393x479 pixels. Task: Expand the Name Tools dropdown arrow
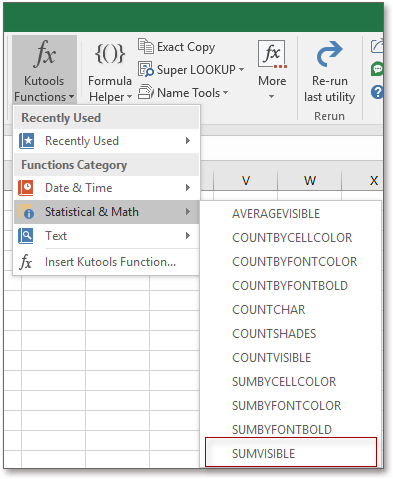(226, 92)
